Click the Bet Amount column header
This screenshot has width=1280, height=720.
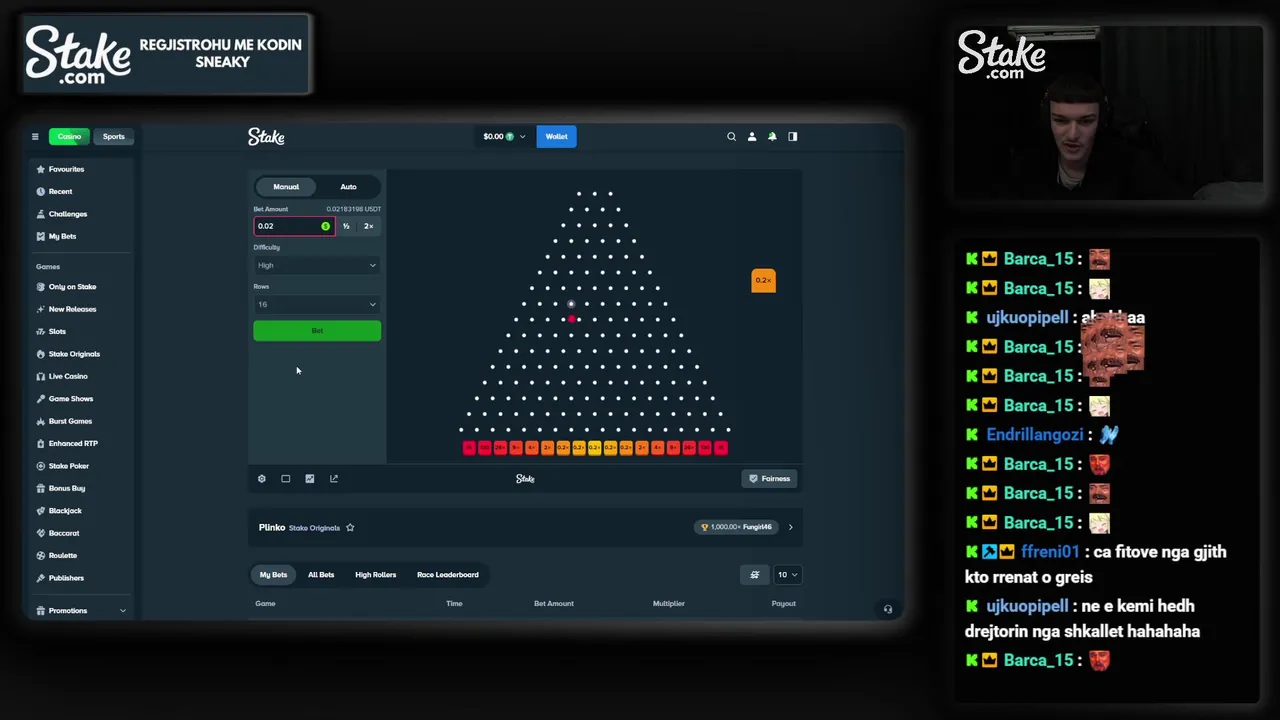tap(554, 604)
